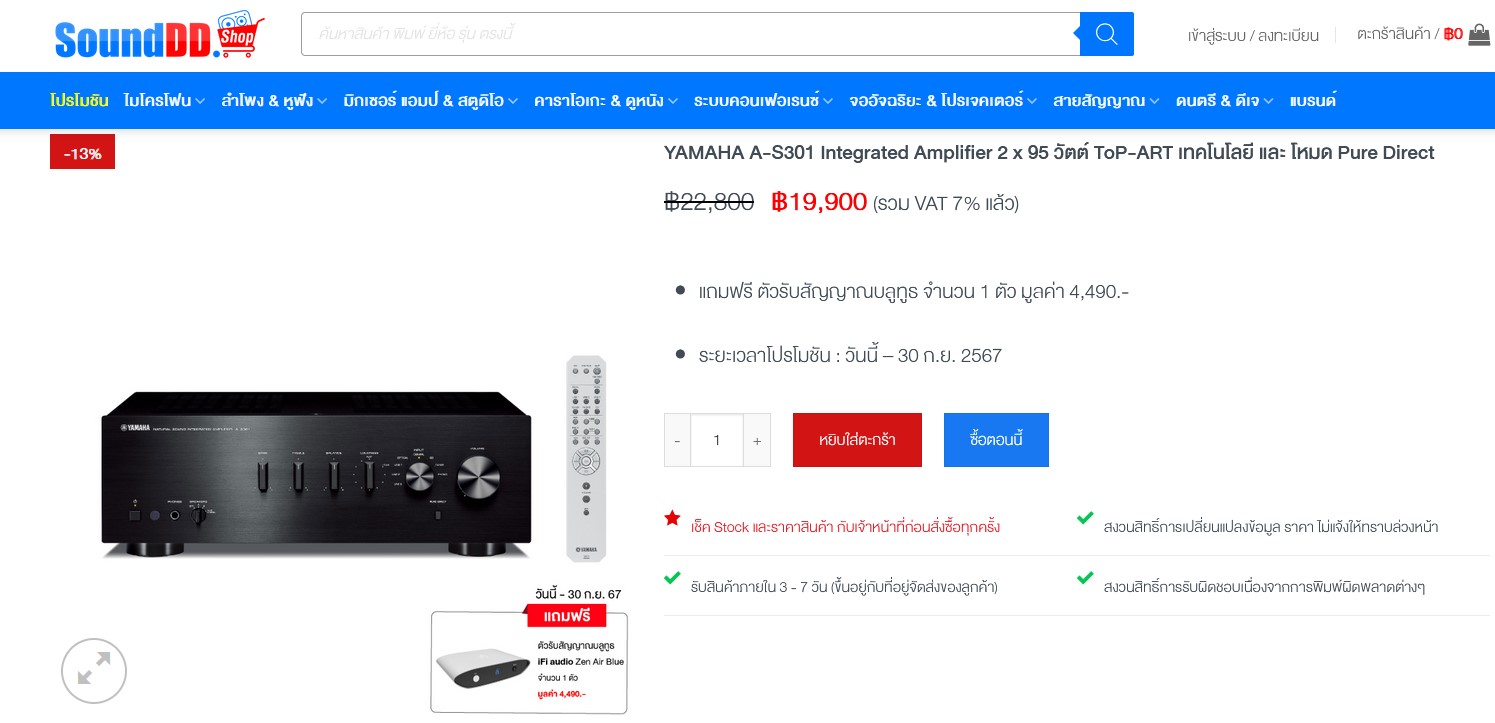
Task: Add to cart with หยิบใส่ตะกร้า button
Action: [x=857, y=440]
